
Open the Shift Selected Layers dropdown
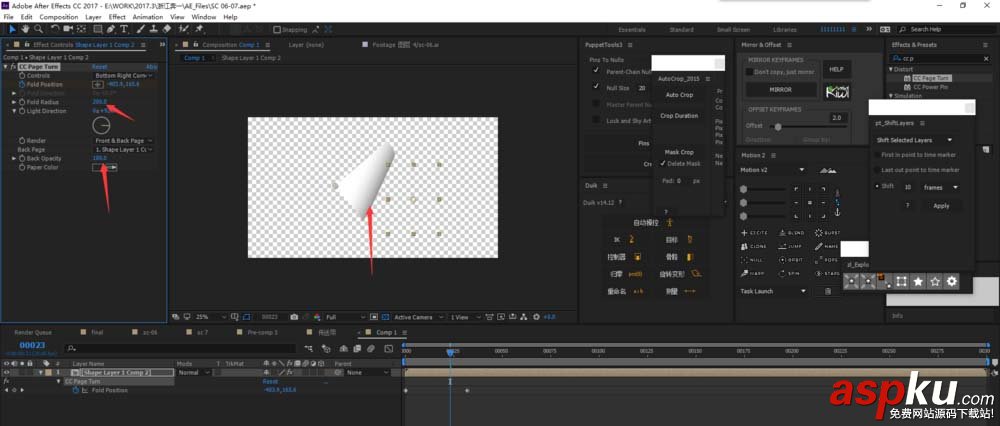(914, 140)
